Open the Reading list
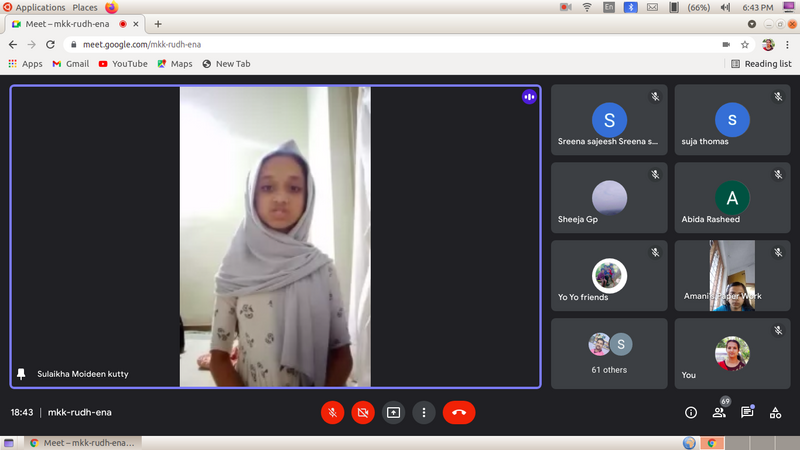 pos(761,64)
